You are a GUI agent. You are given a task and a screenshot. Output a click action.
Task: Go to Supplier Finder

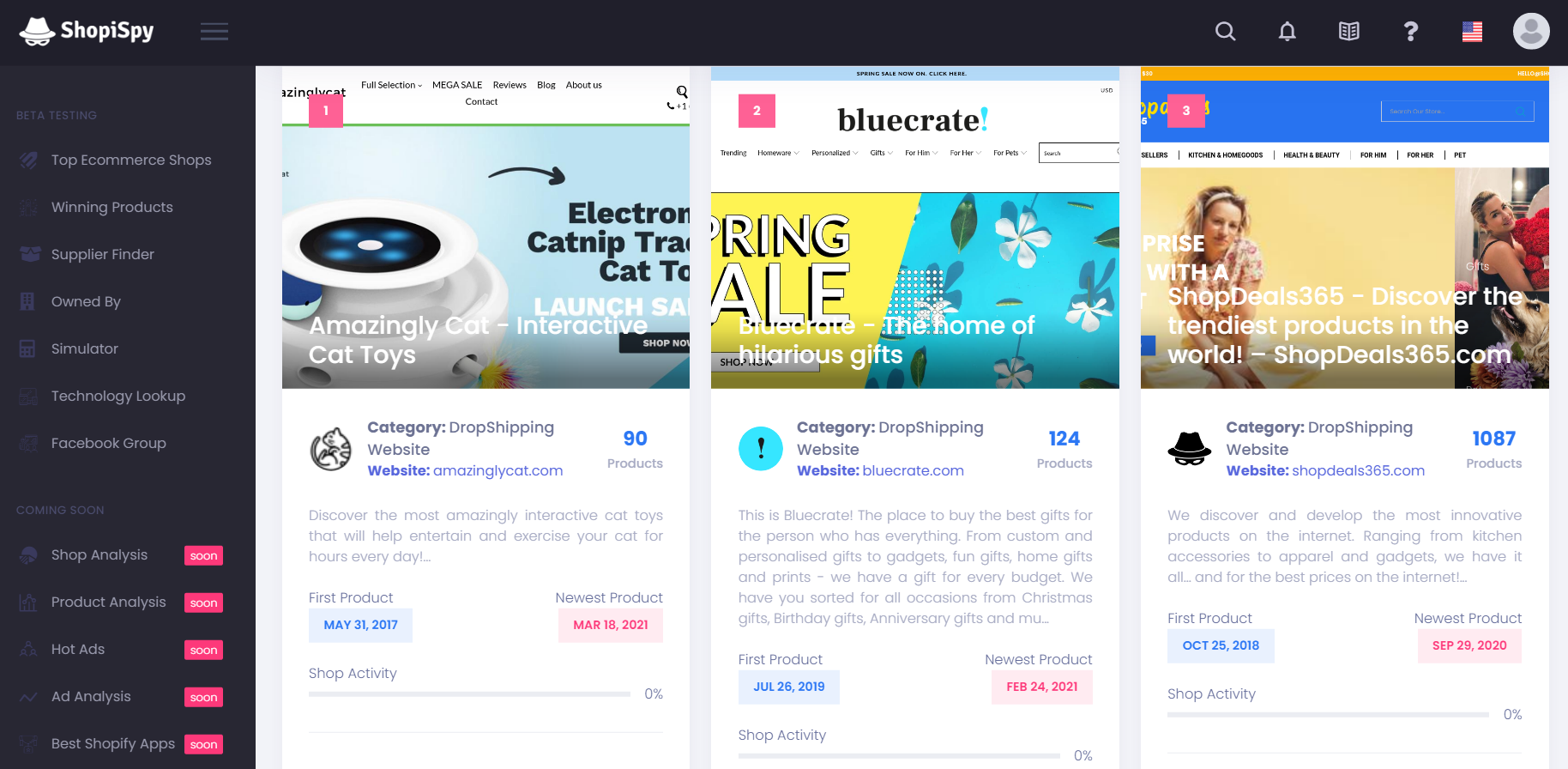click(103, 255)
